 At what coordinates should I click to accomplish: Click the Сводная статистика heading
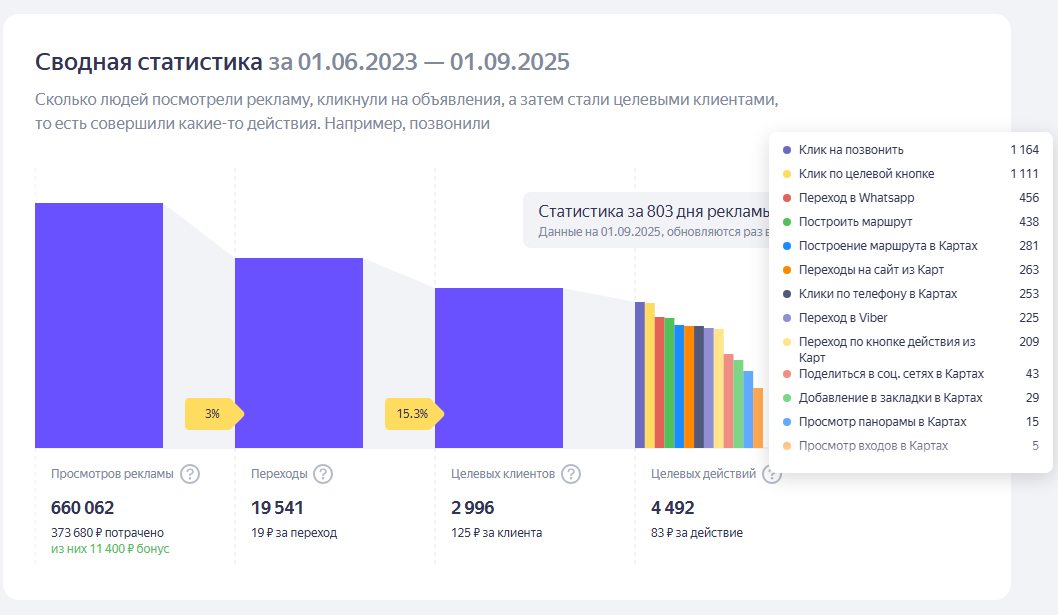coord(148,62)
